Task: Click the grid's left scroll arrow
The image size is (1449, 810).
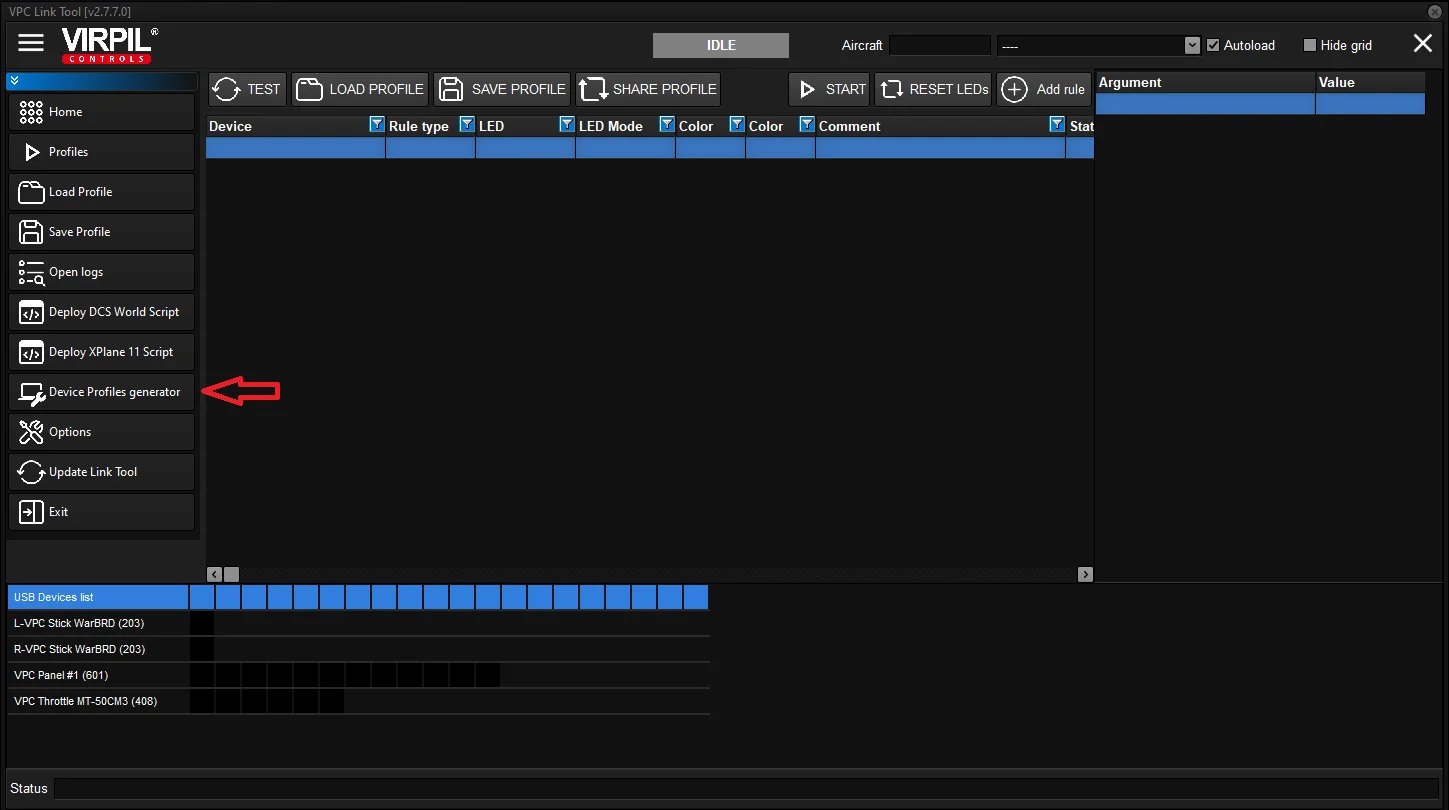Action: coord(214,574)
